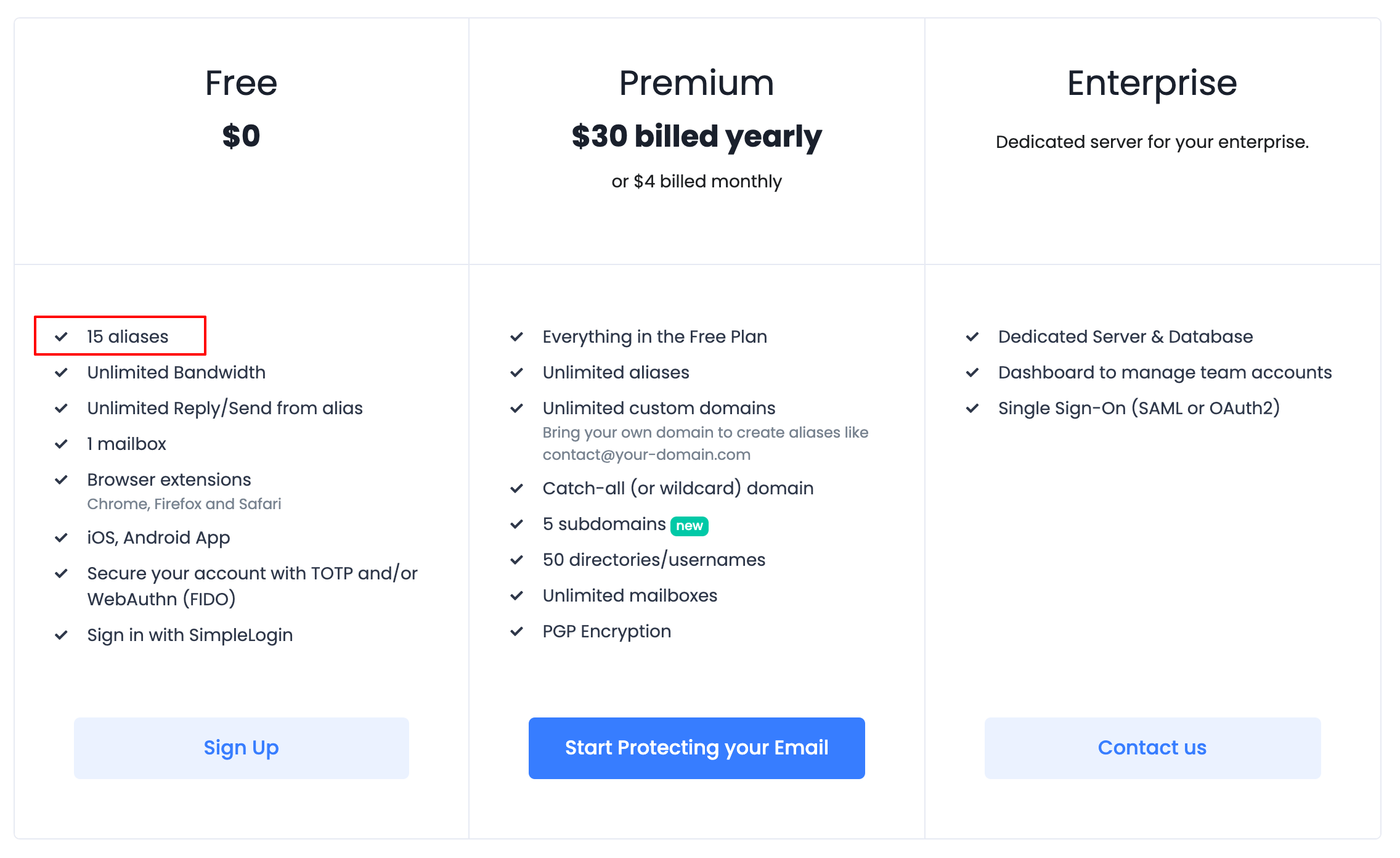The width and height of the screenshot is (1400, 858).
Task: Click the '$30 billed yearly' price text
Action: (697, 137)
